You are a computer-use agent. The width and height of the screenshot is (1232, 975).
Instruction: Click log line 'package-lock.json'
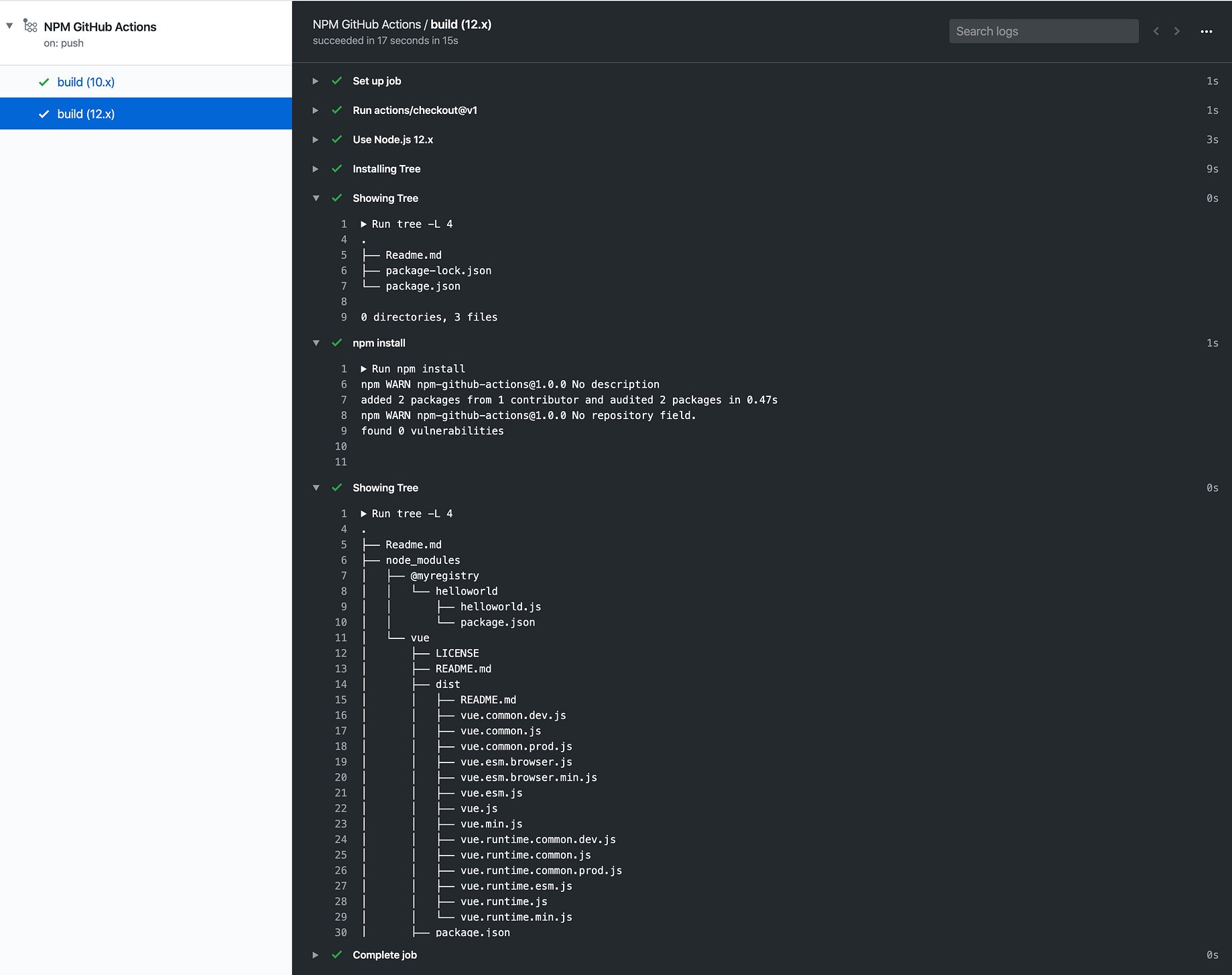(438, 271)
